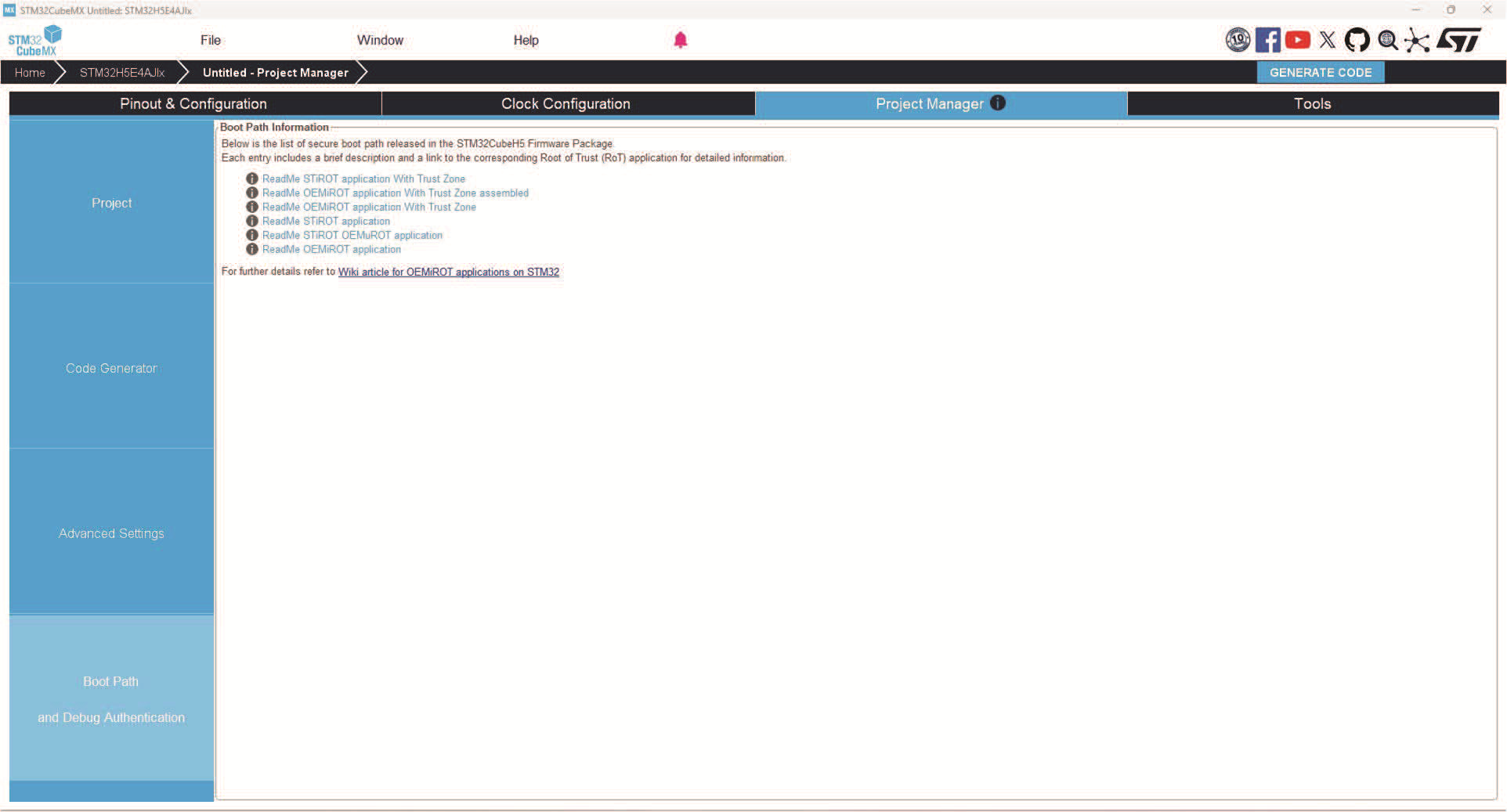1507x812 pixels.
Task: Open the Code Generator side section
Action: pyautogui.click(x=111, y=367)
